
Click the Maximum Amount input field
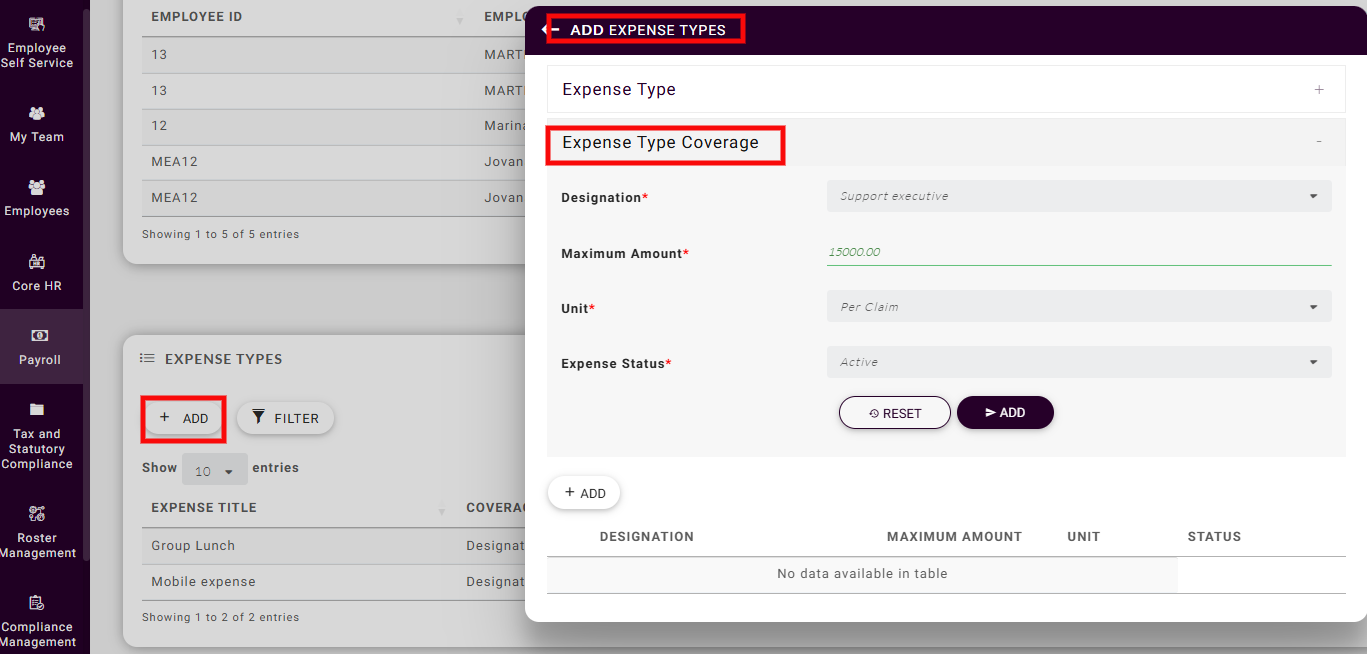tap(1078, 252)
